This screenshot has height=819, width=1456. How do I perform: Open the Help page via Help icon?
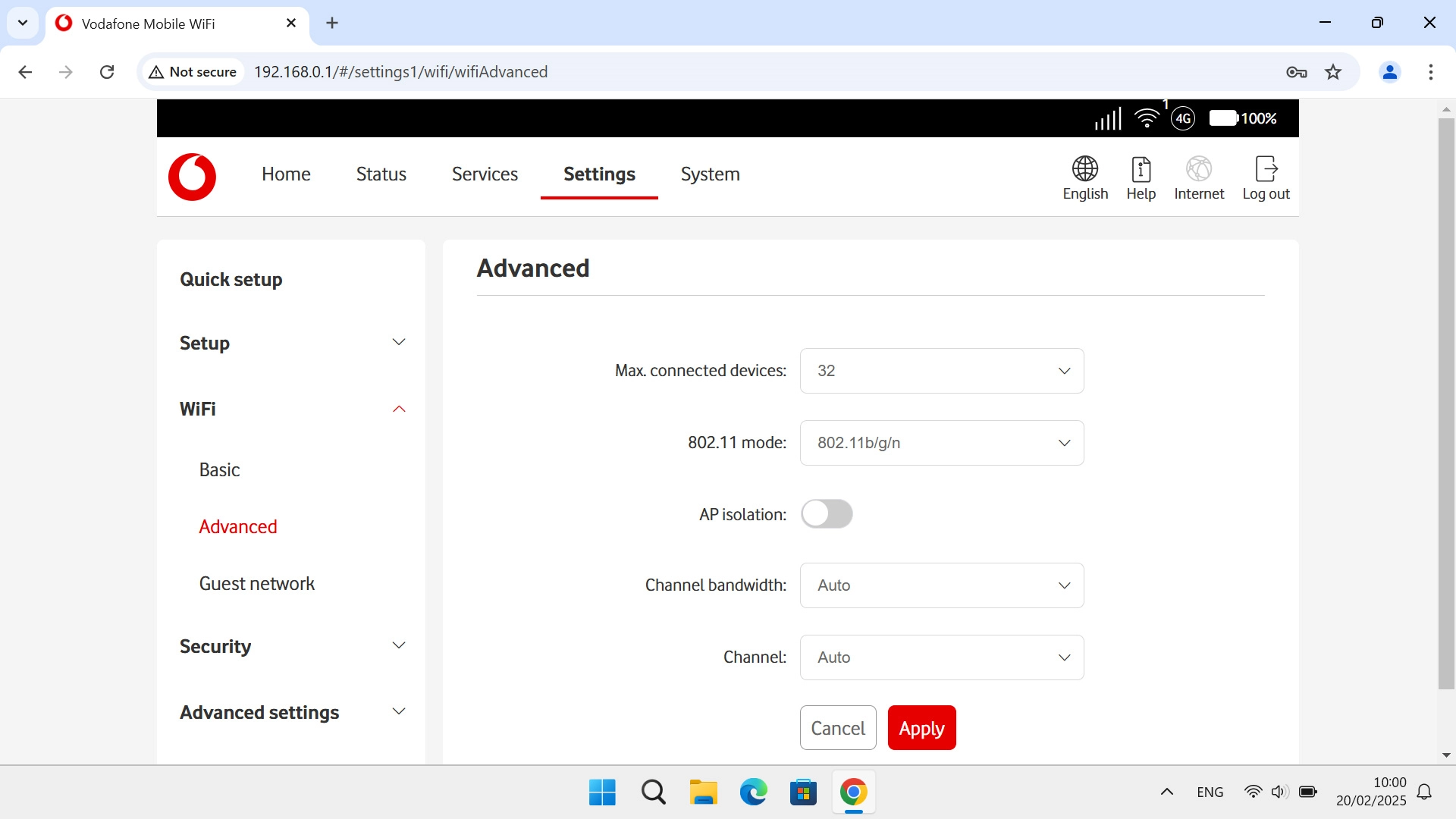[x=1141, y=177]
